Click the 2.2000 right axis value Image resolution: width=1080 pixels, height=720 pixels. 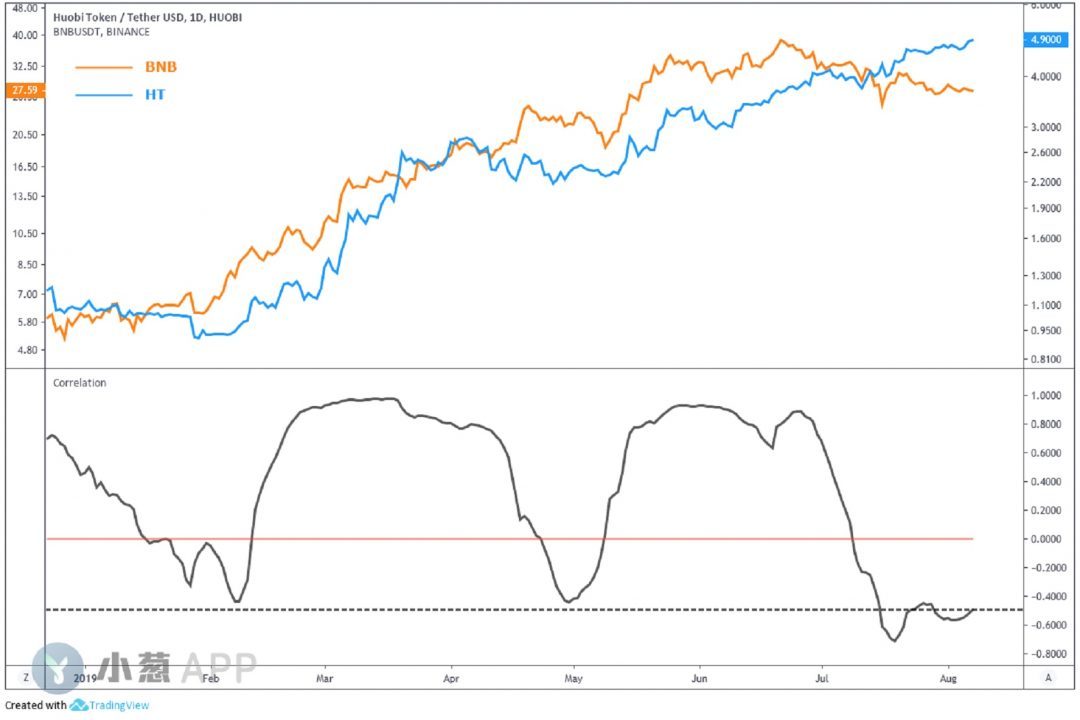[x=1046, y=183]
